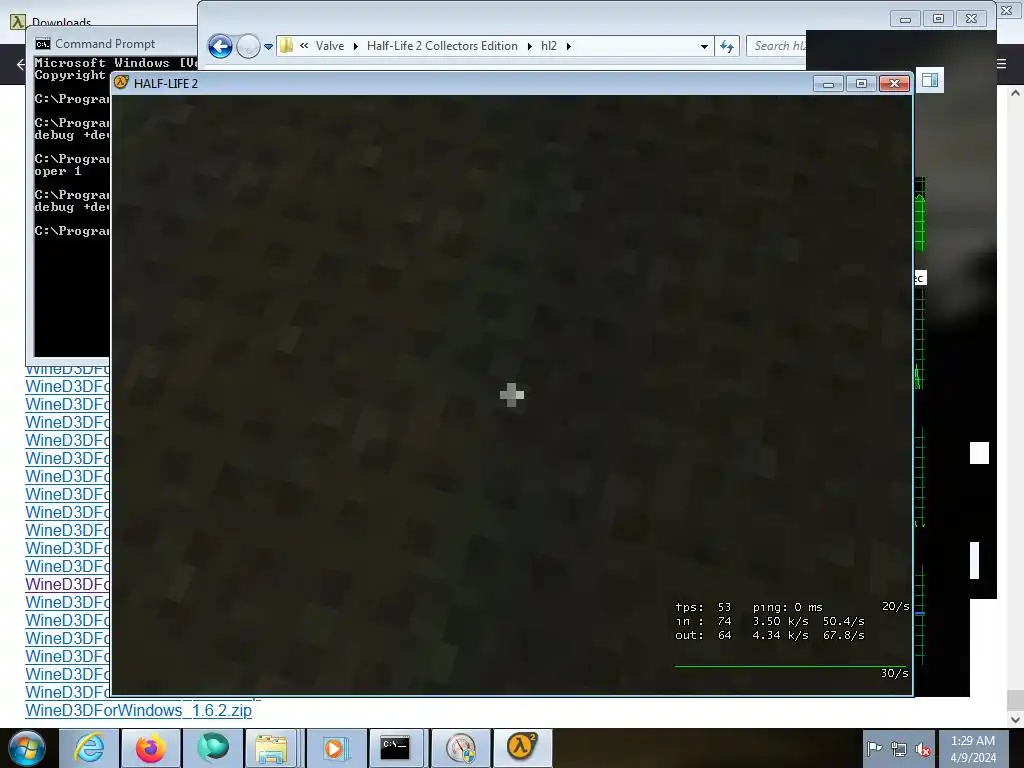Viewport: 1024px width, 768px height.
Task: Click the crosshair in the game view
Action: point(512,395)
